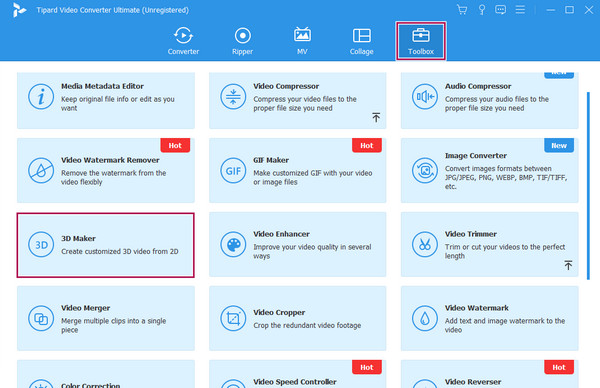
Task: Open Audio Compressor title
Action: tap(478, 86)
